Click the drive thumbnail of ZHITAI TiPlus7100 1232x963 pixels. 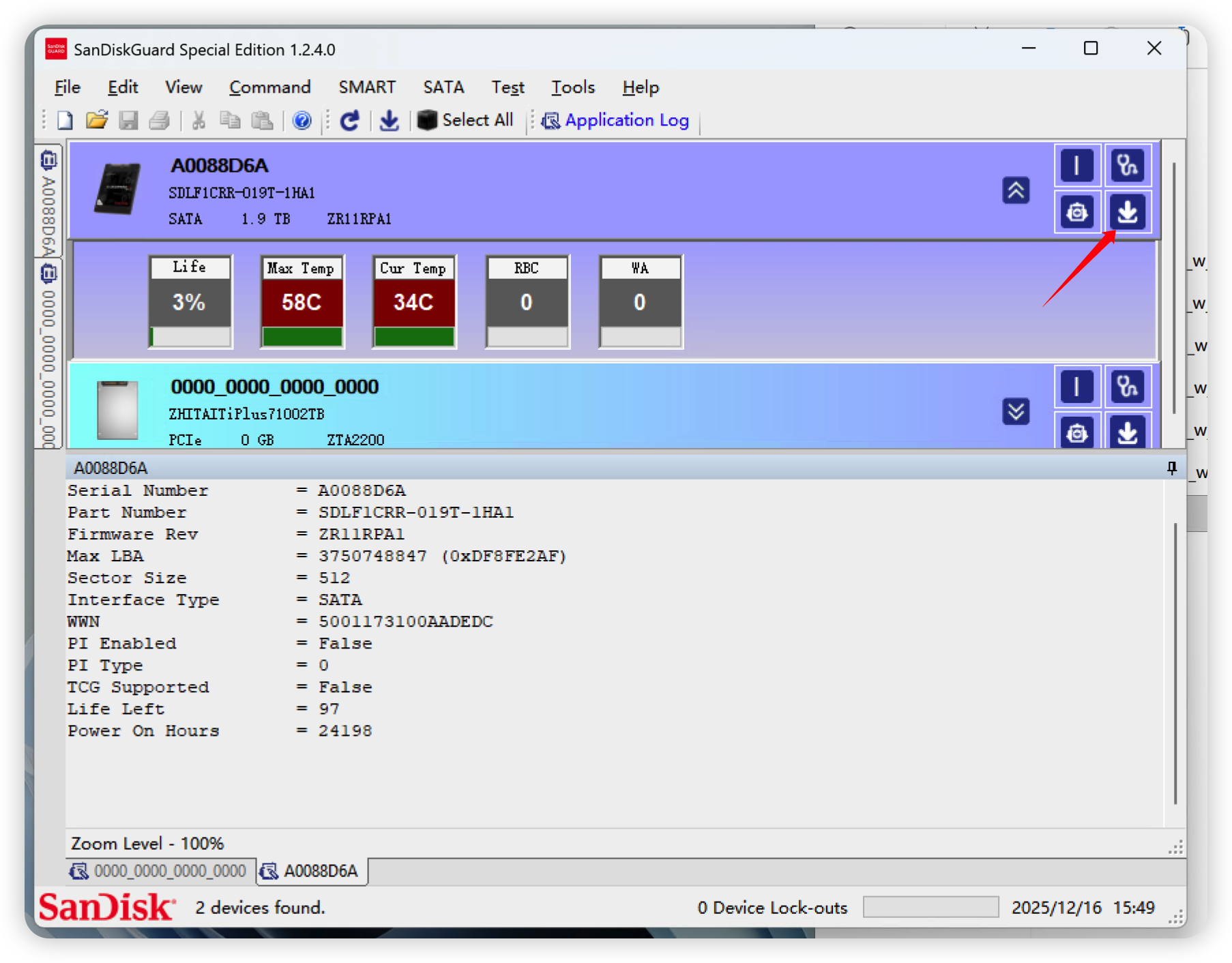pos(117,409)
